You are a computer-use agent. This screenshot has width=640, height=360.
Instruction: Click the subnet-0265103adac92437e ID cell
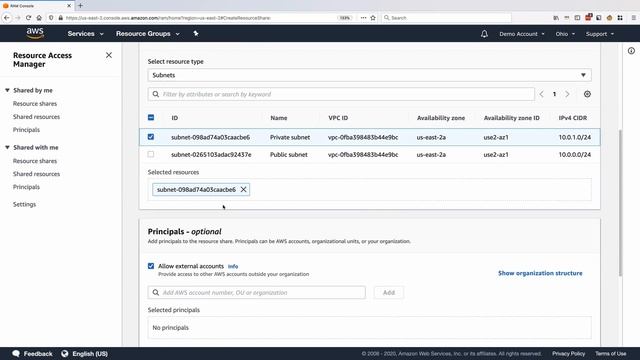[x=211, y=154]
